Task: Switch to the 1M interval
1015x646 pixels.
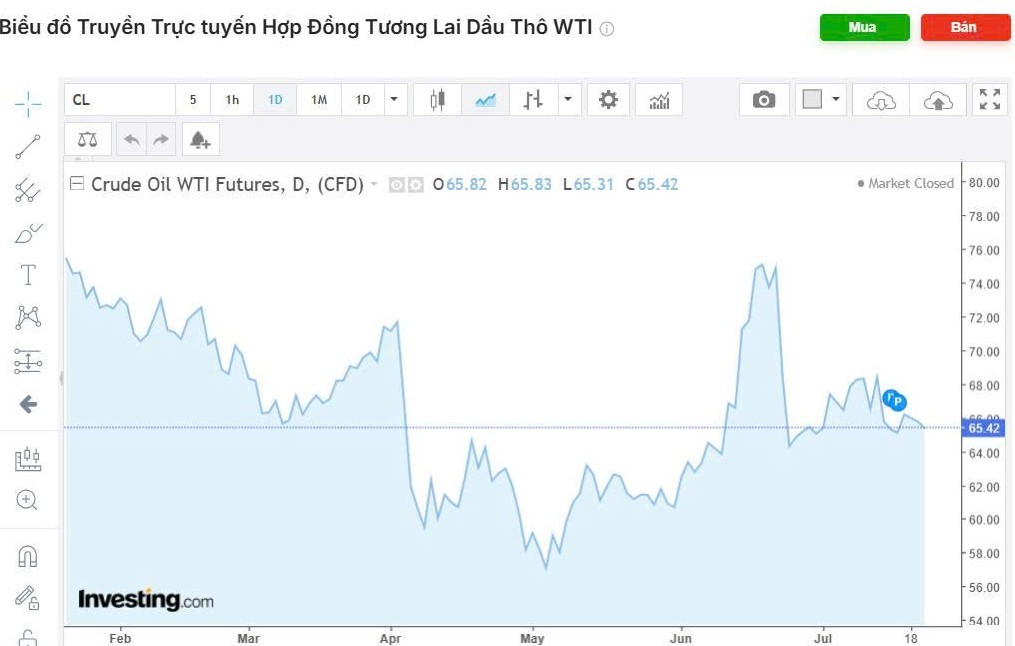Action: pyautogui.click(x=319, y=100)
